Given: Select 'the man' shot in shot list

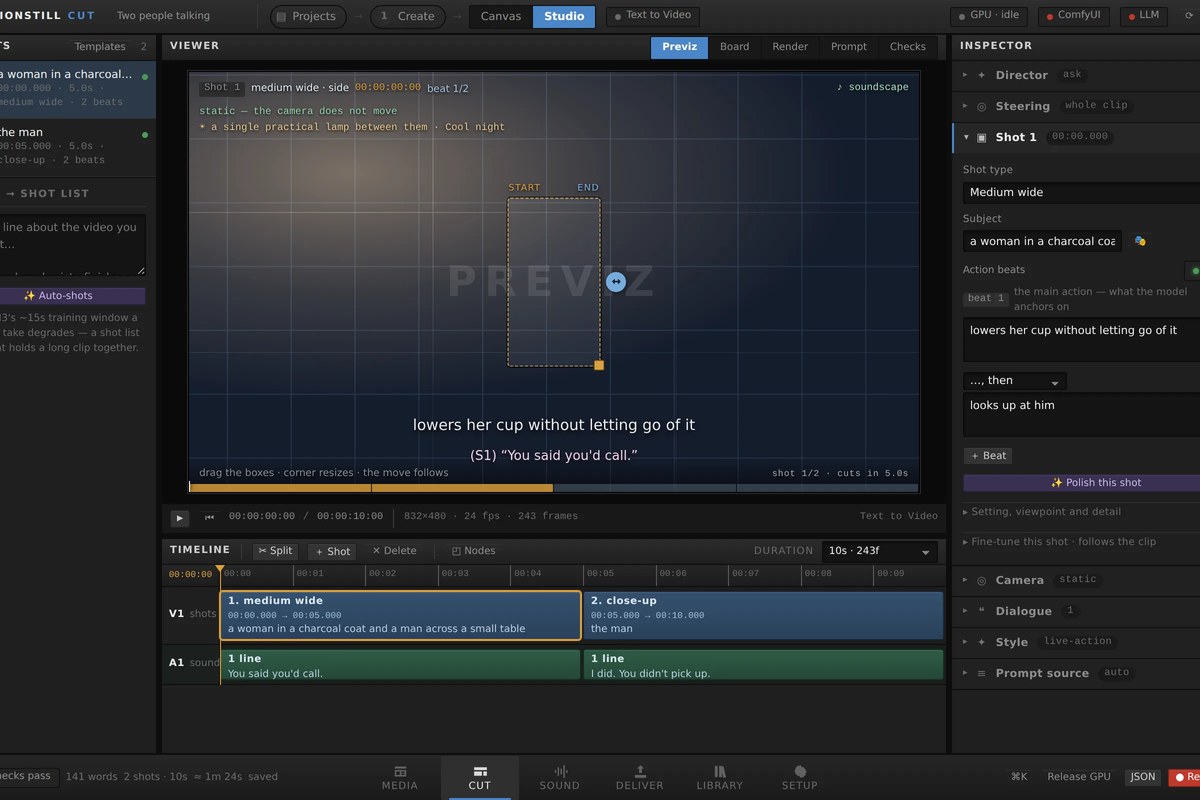Looking at the screenshot, I should point(76,146).
